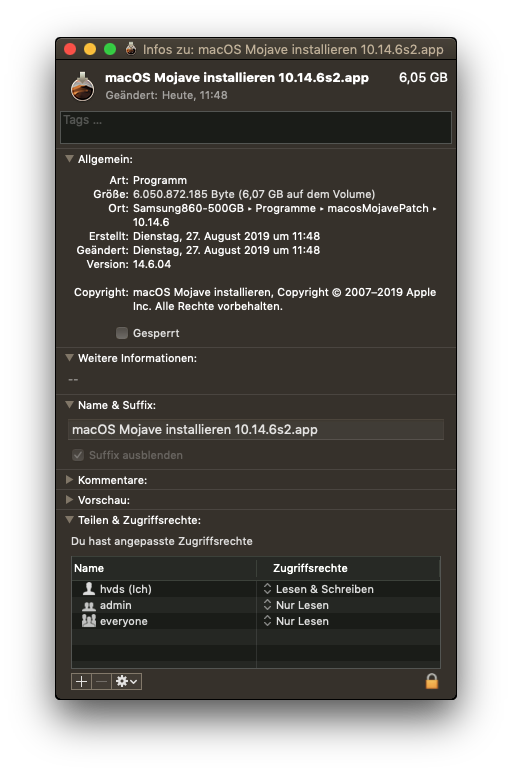The height and width of the screenshot is (773, 512).
Task: Minimize the info window
Action: point(90,49)
